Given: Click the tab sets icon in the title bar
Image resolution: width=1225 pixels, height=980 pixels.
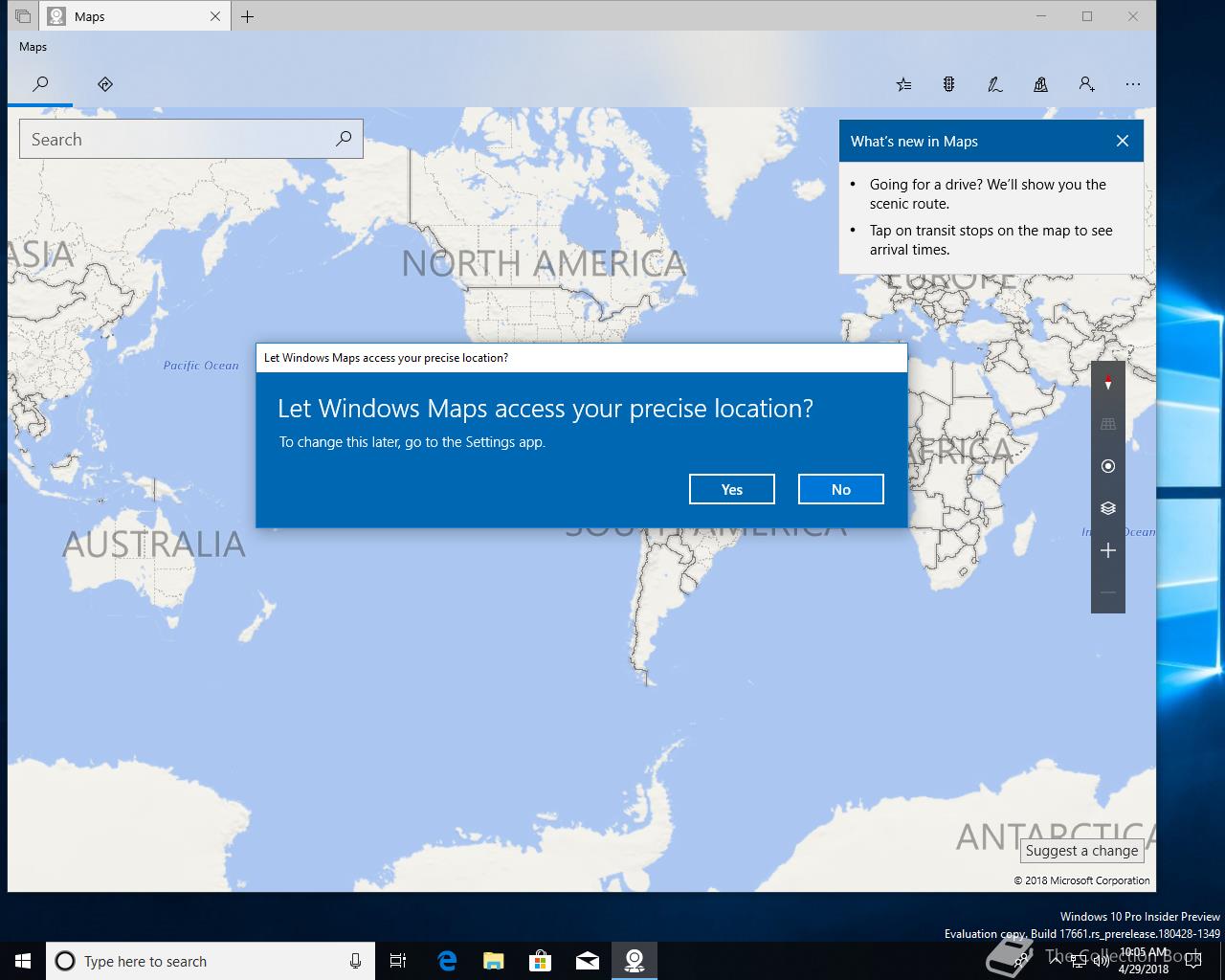Looking at the screenshot, I should 23,16.
